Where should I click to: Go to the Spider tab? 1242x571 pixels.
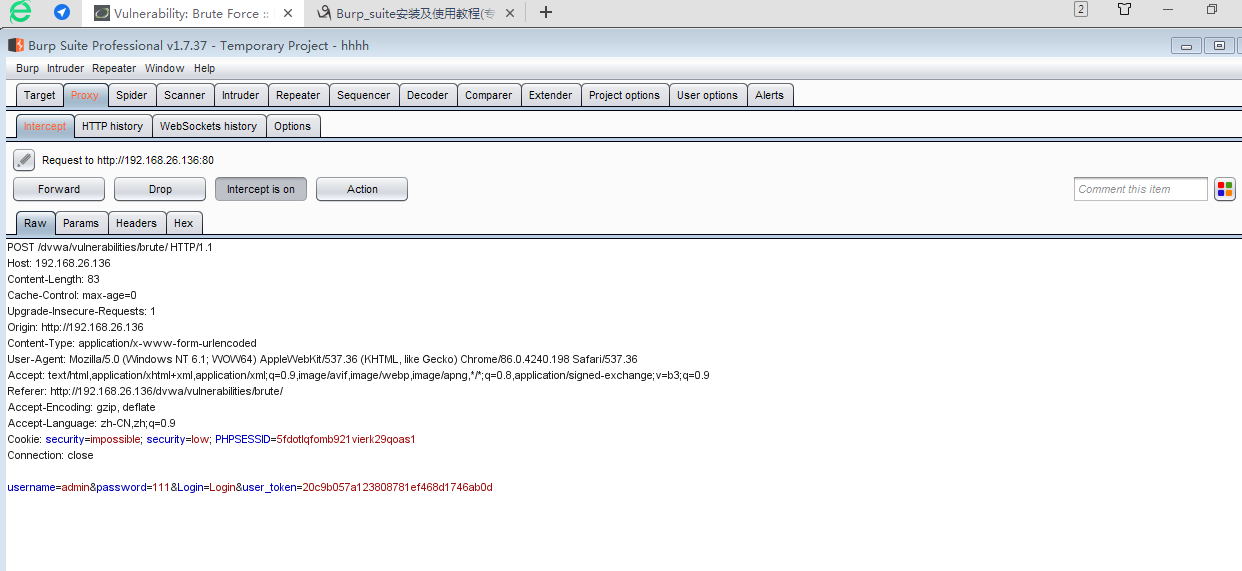point(131,95)
